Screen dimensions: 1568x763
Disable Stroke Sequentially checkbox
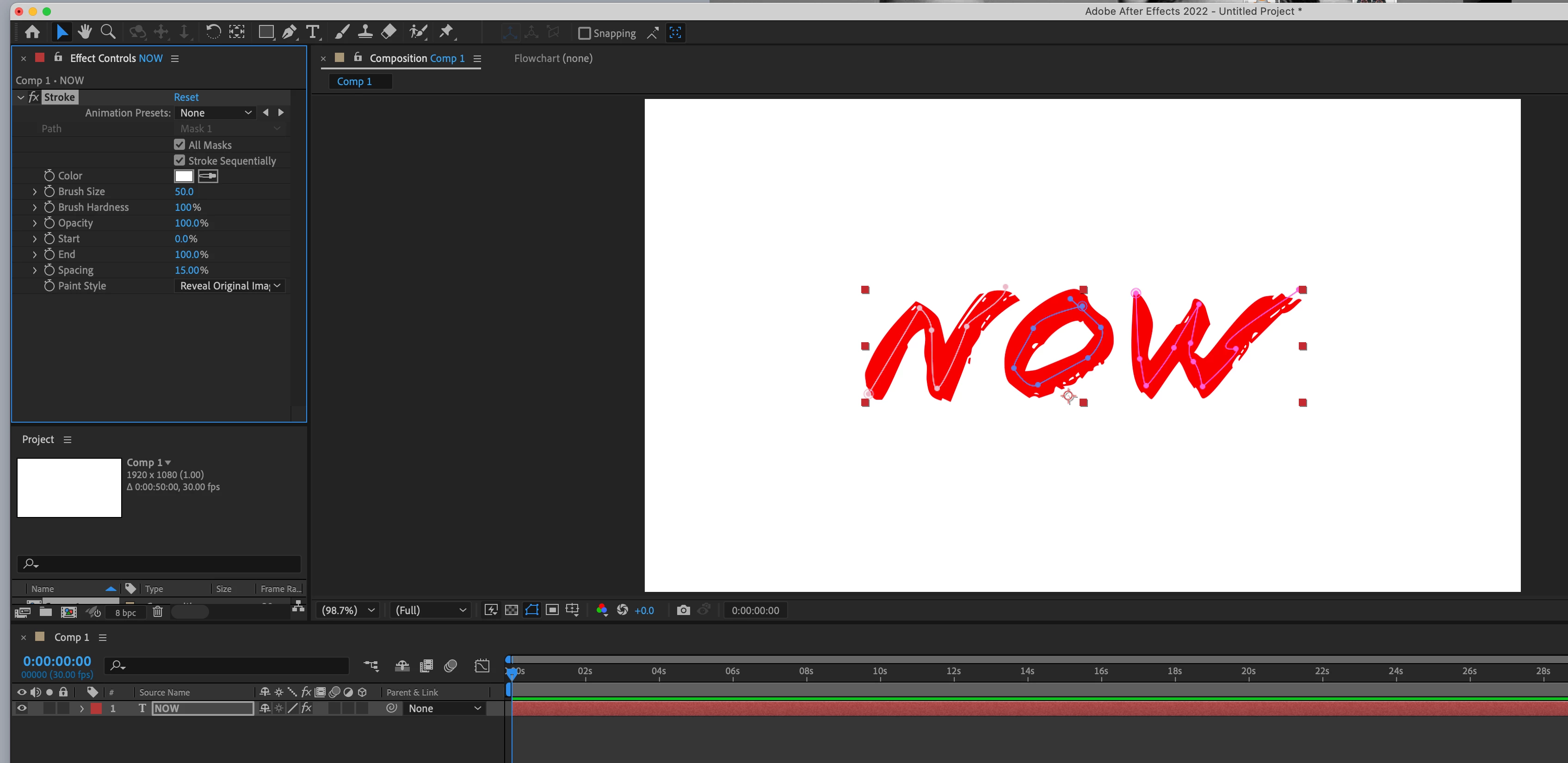pyautogui.click(x=179, y=160)
